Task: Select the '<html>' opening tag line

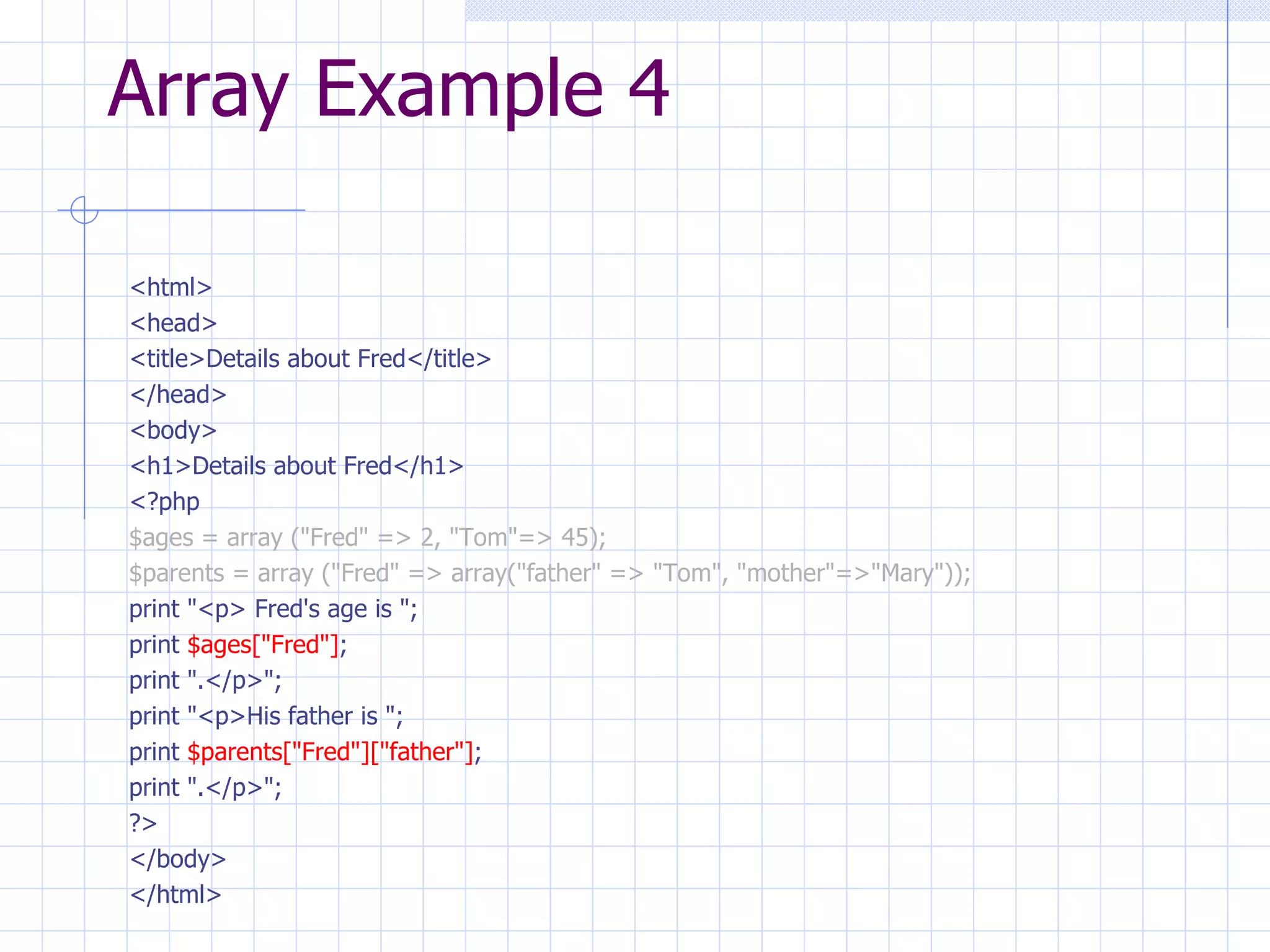Action: [171, 288]
